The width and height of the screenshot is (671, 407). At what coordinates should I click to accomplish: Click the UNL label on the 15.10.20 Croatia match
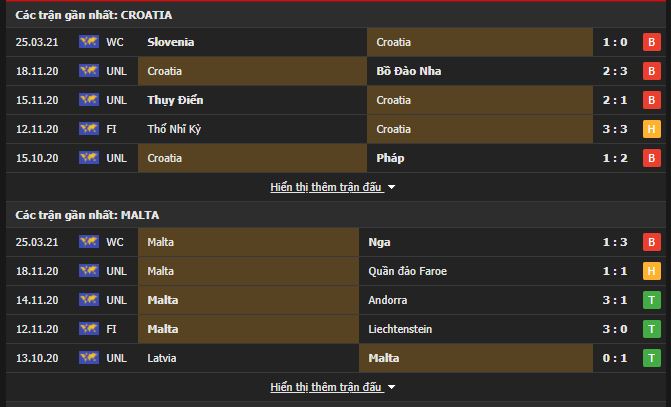(116, 158)
